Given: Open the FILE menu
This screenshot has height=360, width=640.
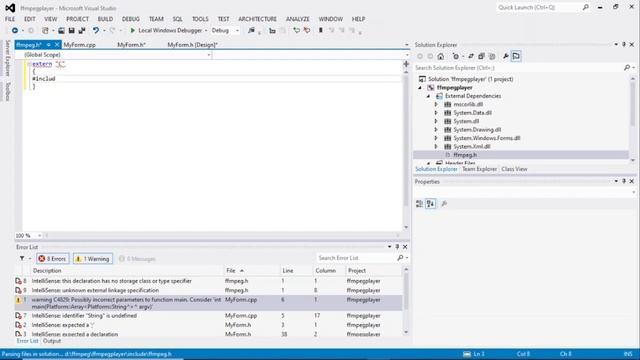Looking at the screenshot, I should click(10, 19).
